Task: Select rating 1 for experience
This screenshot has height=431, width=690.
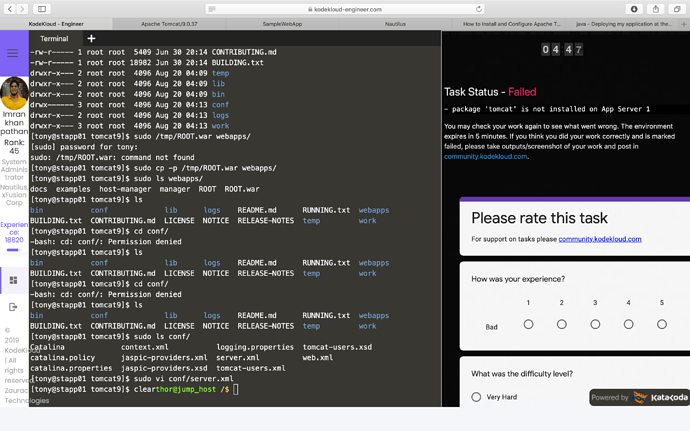Action: [x=528, y=324]
